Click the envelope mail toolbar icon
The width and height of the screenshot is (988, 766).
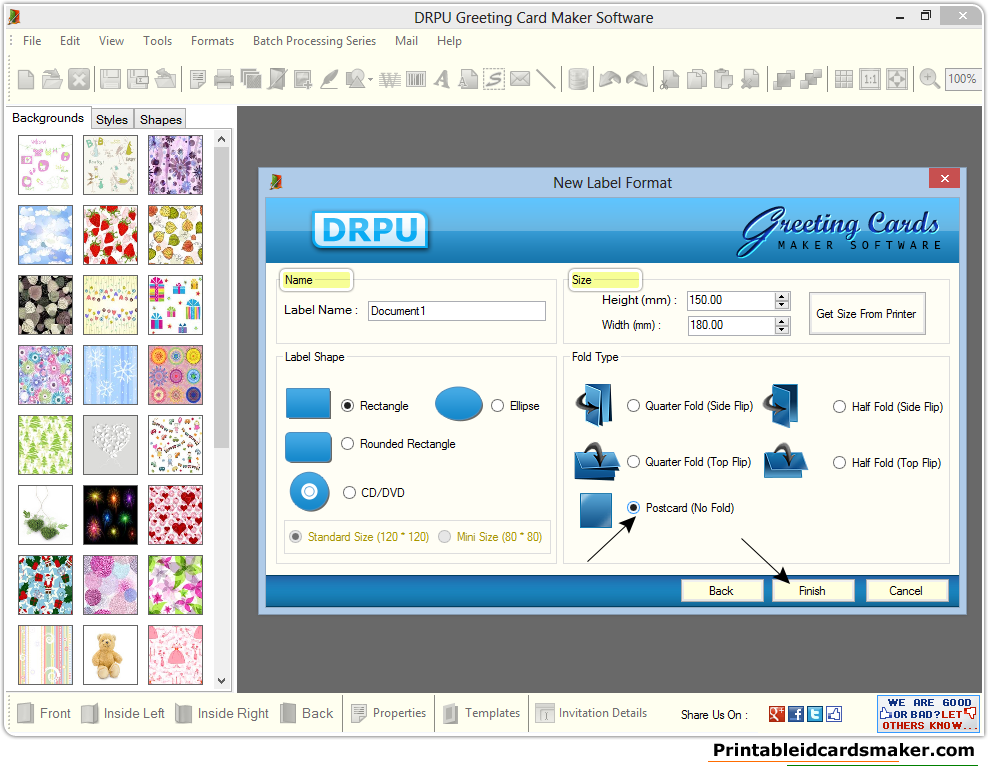[520, 79]
